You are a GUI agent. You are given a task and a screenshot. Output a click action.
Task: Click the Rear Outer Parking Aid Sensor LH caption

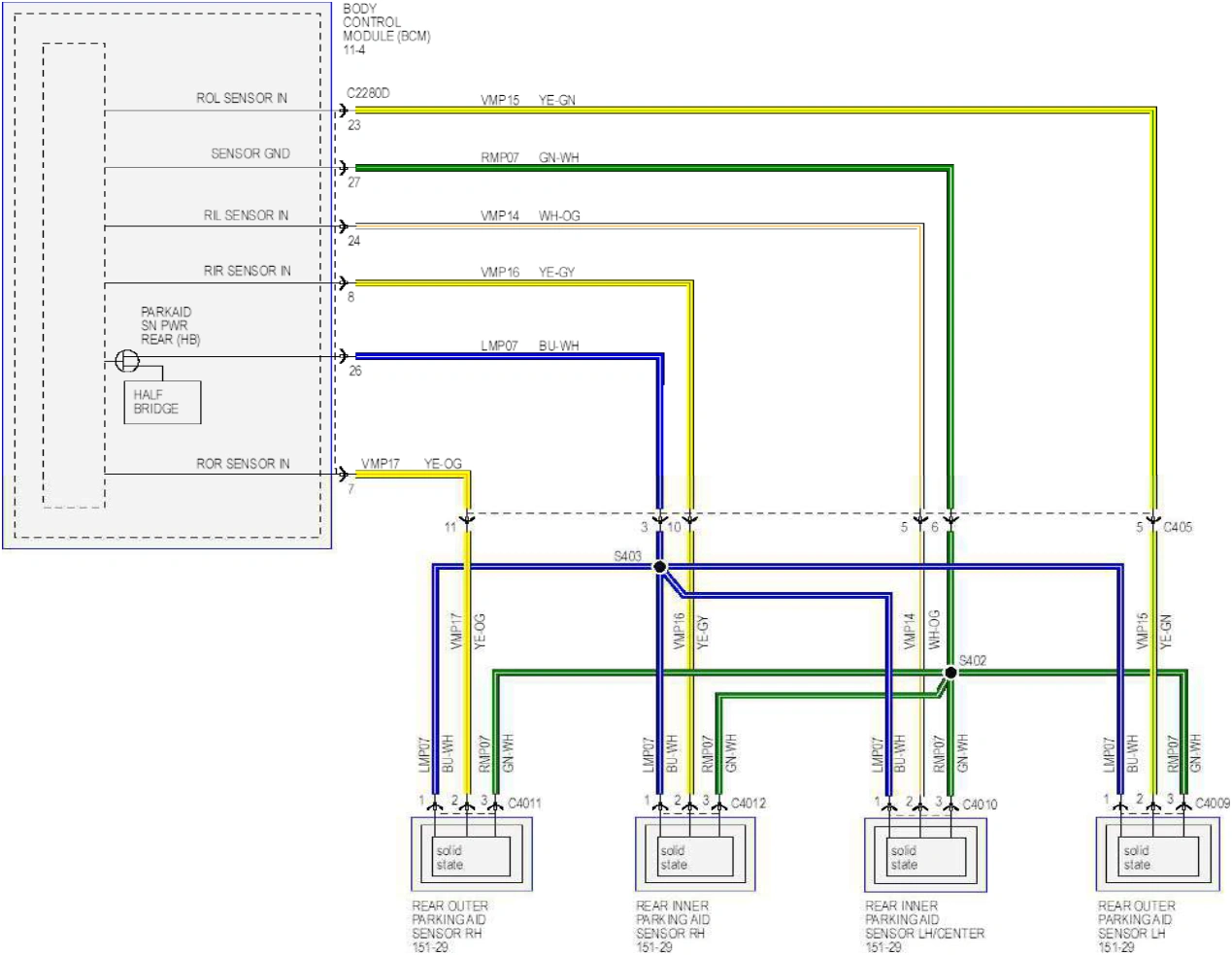tap(1137, 926)
